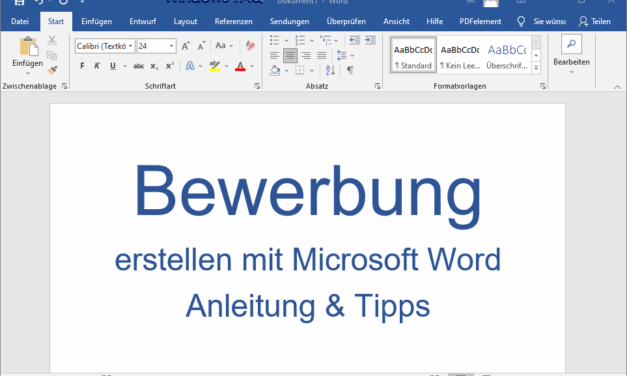Expand the styles gallery more arrow
Viewport: 627px width, 376px height.
(x=536, y=68)
